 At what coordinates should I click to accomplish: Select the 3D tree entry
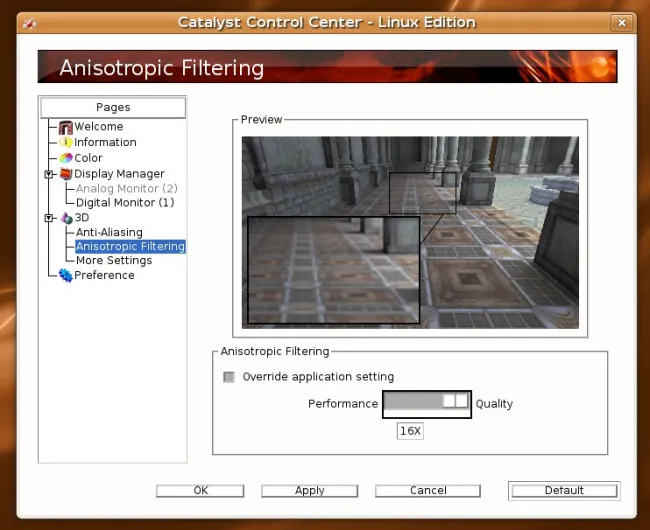pos(82,218)
